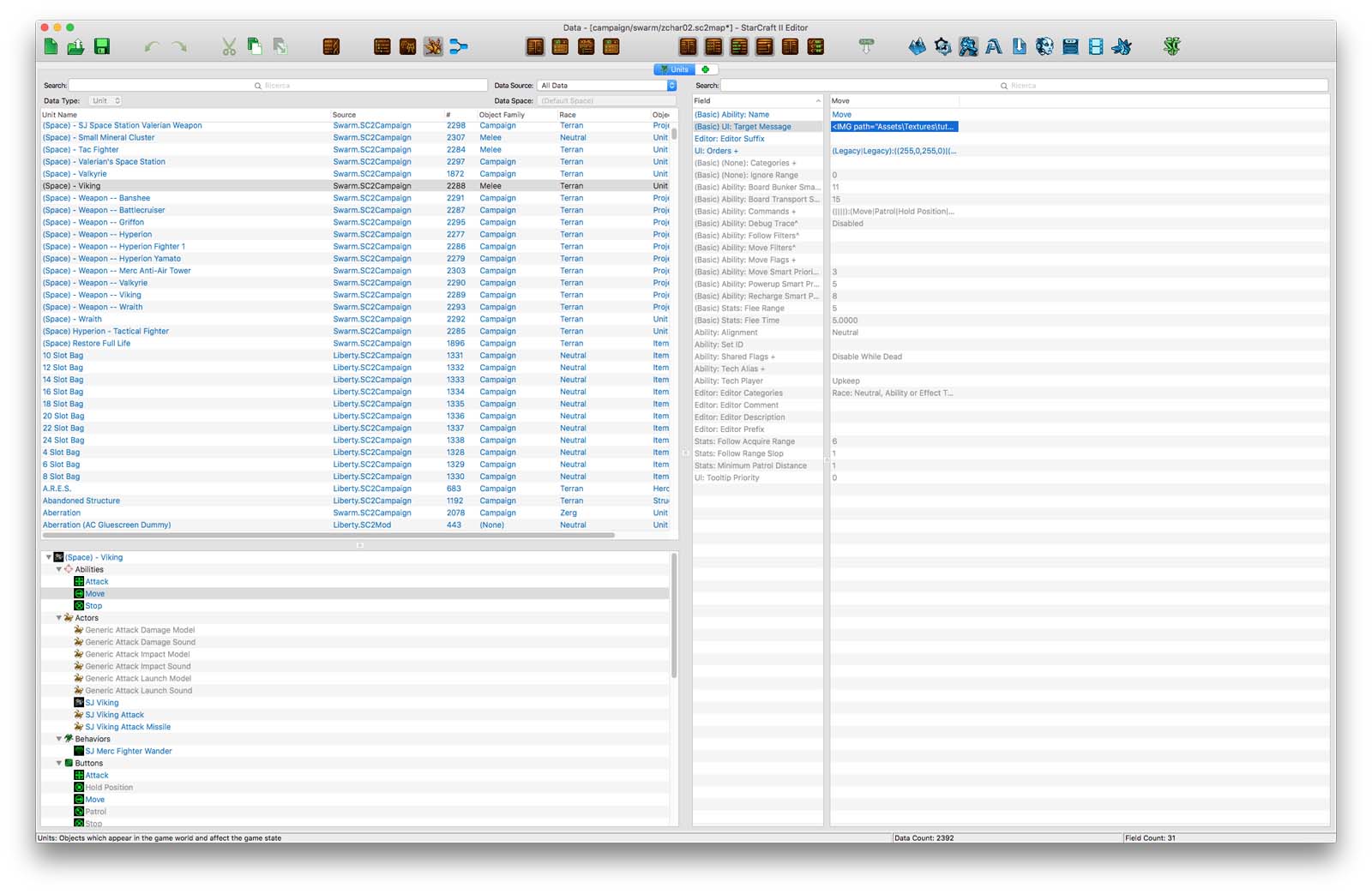This screenshot has height=894, width=1372.
Task: Open the Terrain editor mountain icon
Action: point(918,47)
